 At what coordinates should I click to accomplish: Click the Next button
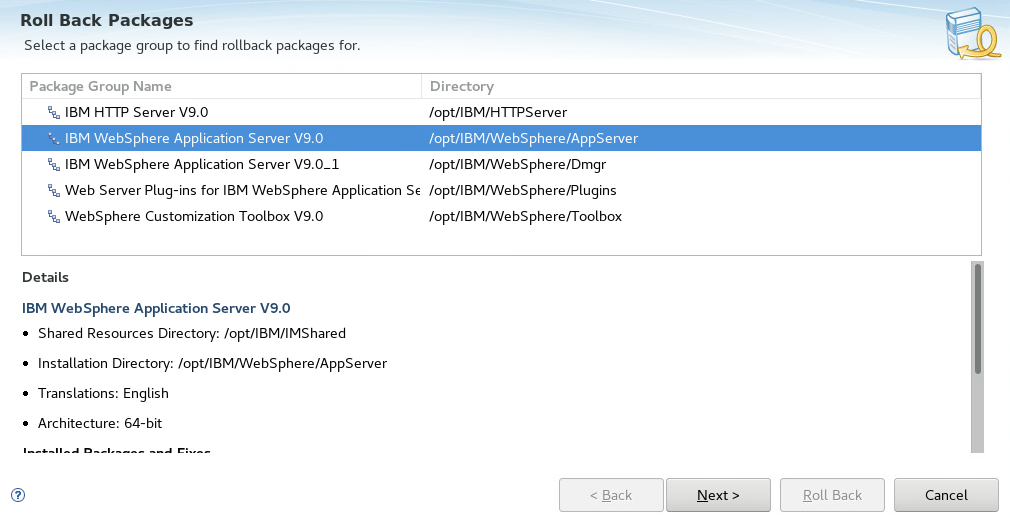pos(718,495)
